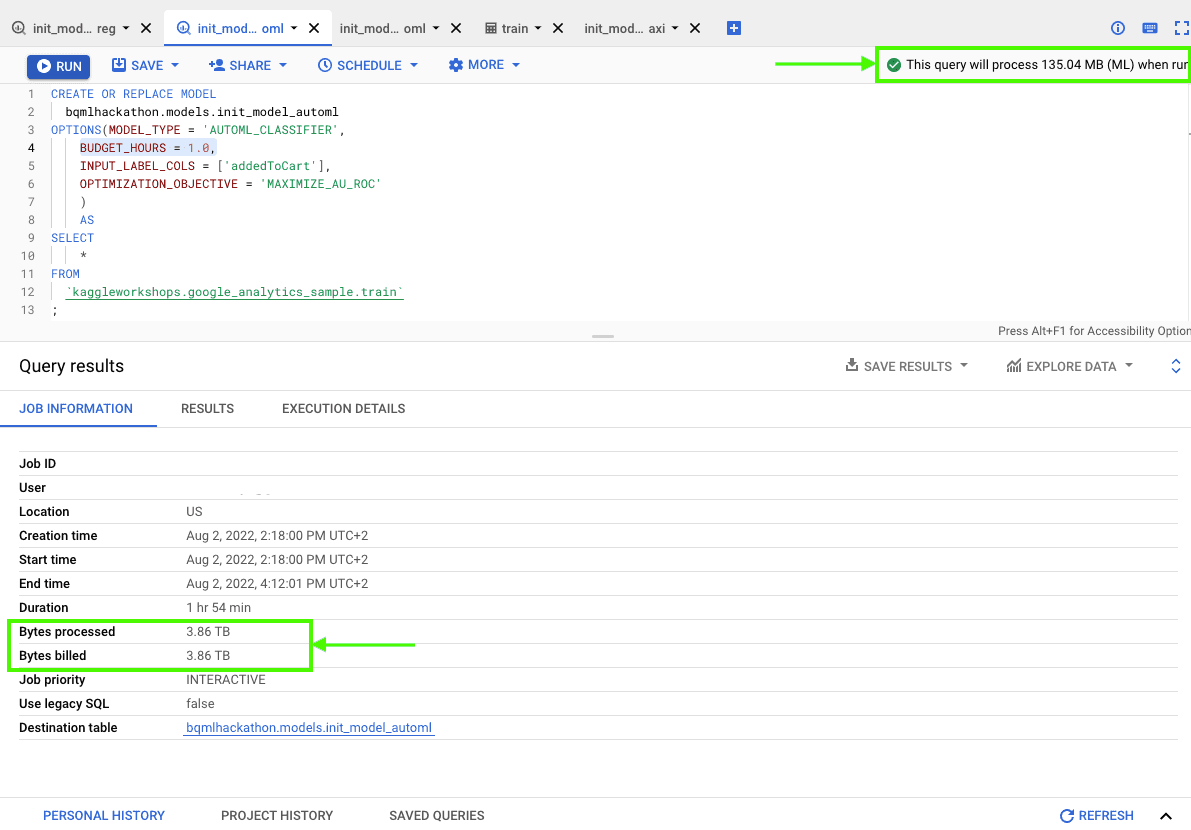Open the SHARE dropdown menu

(x=248, y=65)
